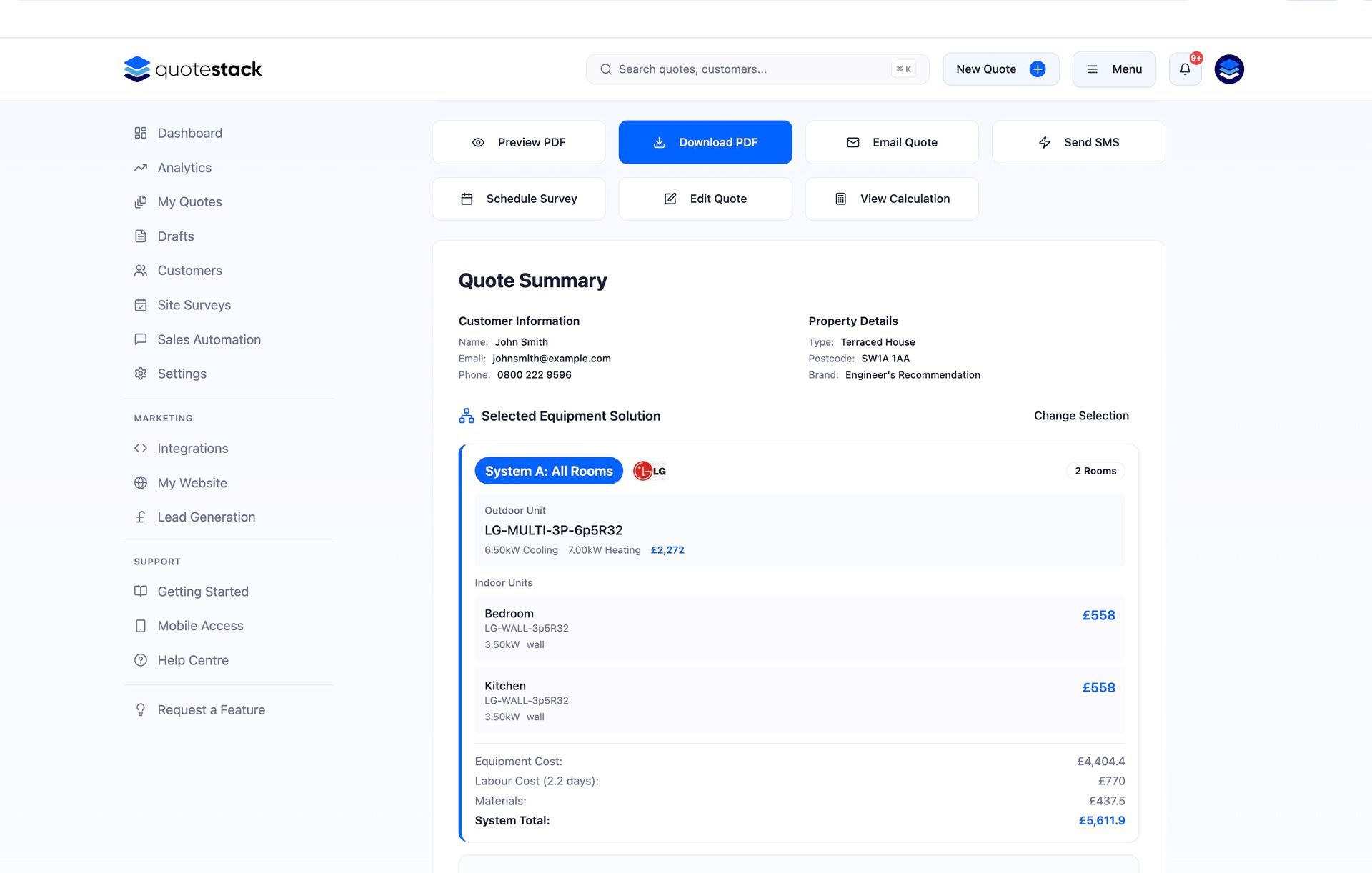This screenshot has width=1372, height=873.
Task: Open the View Calculation button
Action: [x=891, y=199]
